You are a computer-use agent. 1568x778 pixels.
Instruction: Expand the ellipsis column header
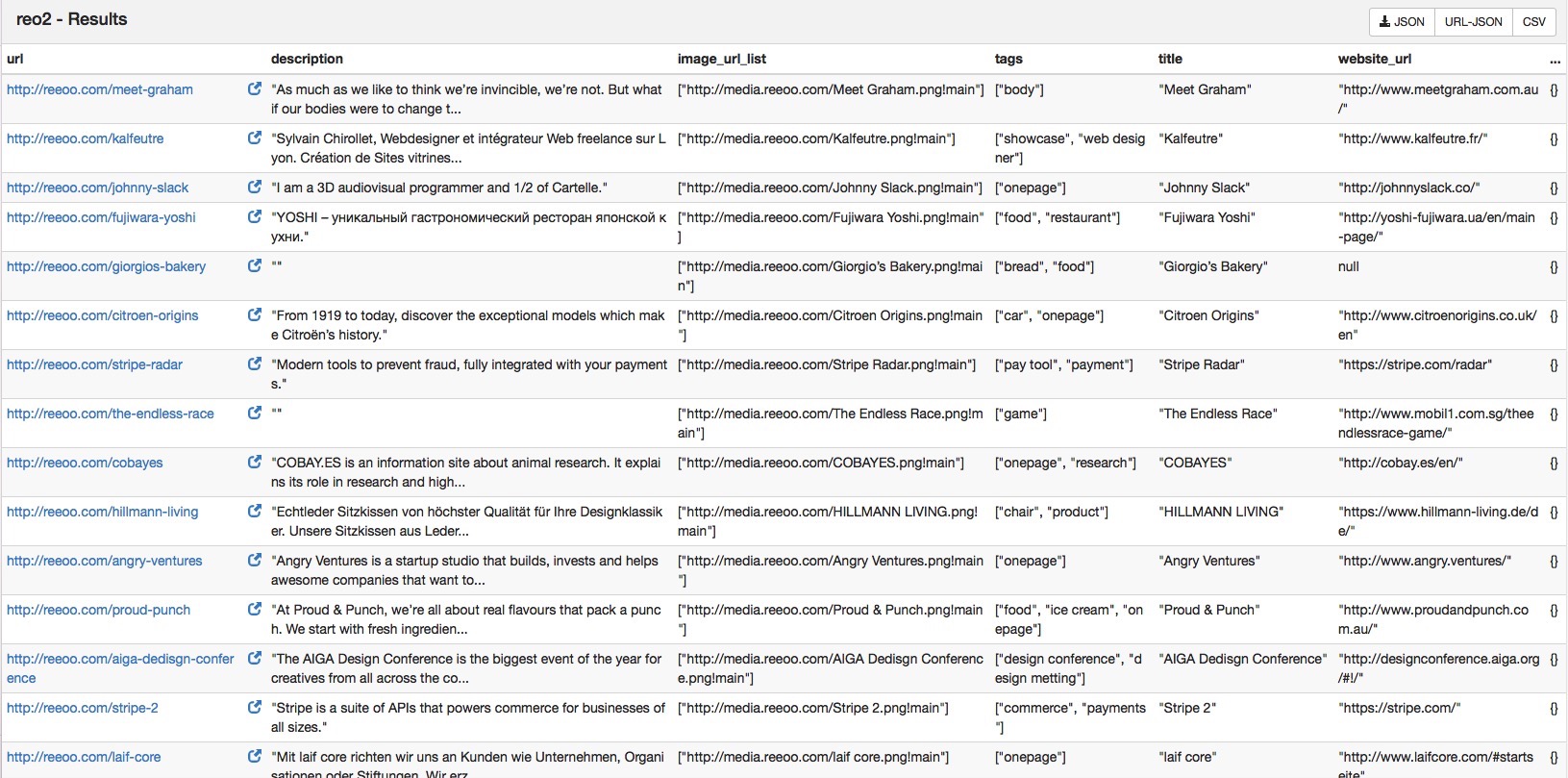click(x=1556, y=60)
